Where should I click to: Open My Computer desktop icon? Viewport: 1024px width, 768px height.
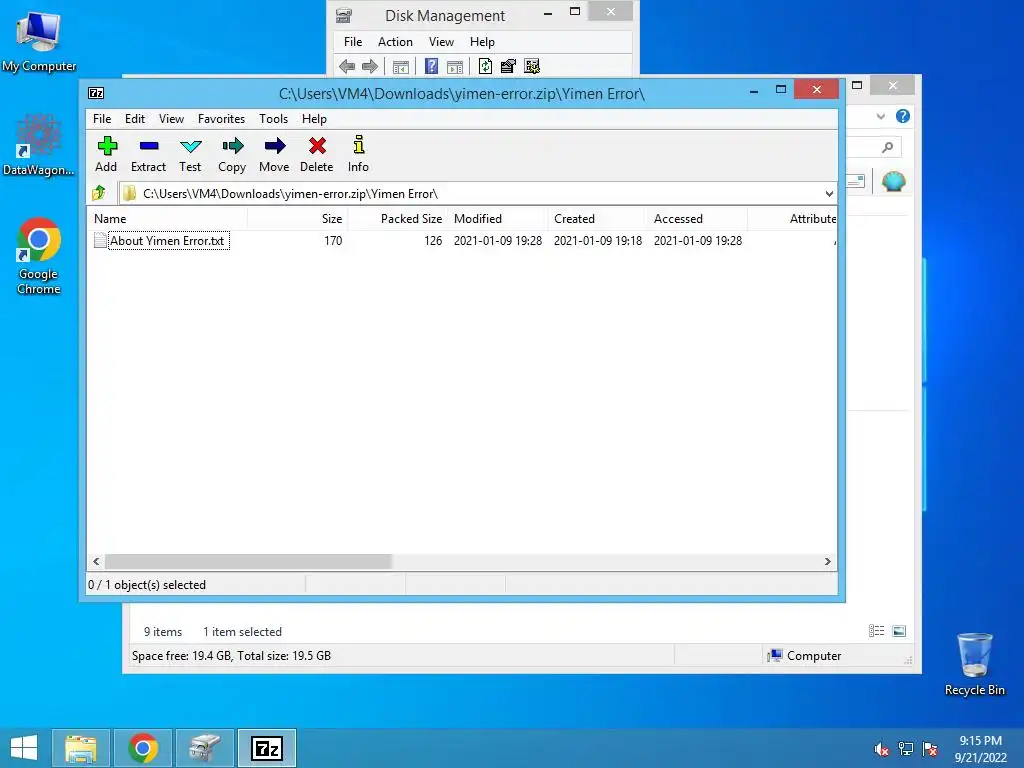pyautogui.click(x=39, y=41)
